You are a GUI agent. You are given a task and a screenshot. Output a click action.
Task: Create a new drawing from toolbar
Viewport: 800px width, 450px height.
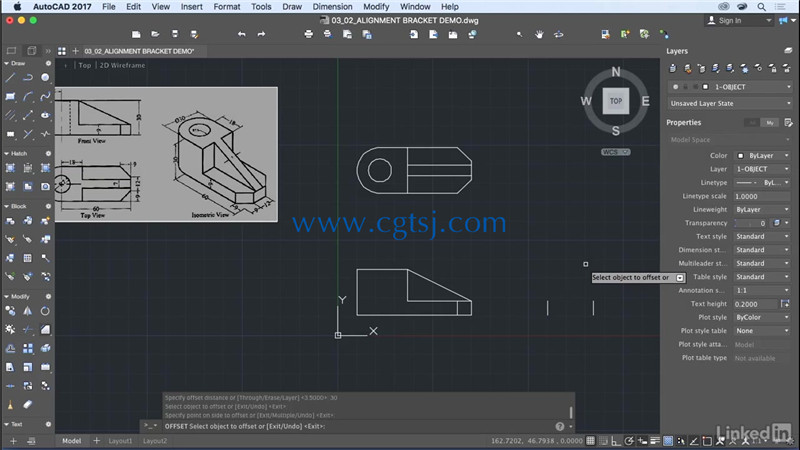click(136, 34)
